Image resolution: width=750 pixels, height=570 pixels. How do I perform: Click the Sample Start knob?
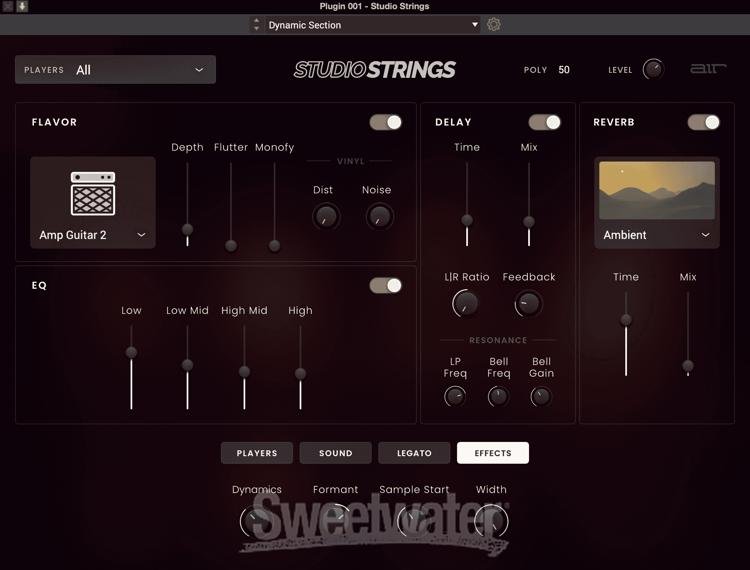(x=414, y=521)
